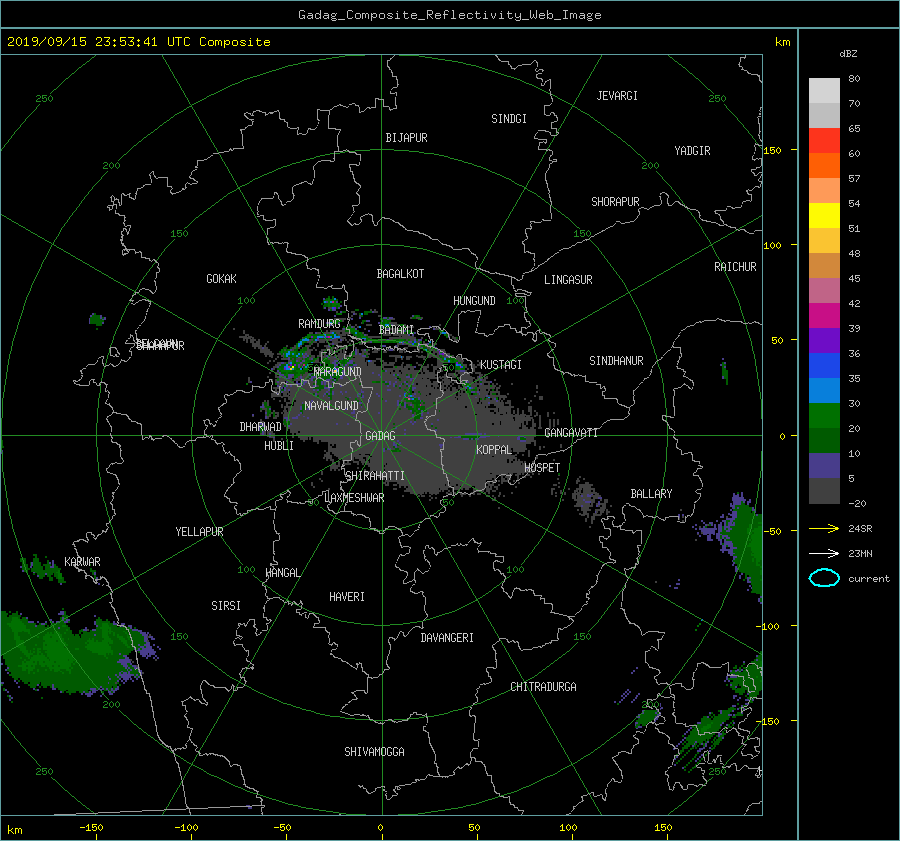Screen dimensions: 900x841
Task: Click the GOKAK city label
Action: click(x=221, y=279)
